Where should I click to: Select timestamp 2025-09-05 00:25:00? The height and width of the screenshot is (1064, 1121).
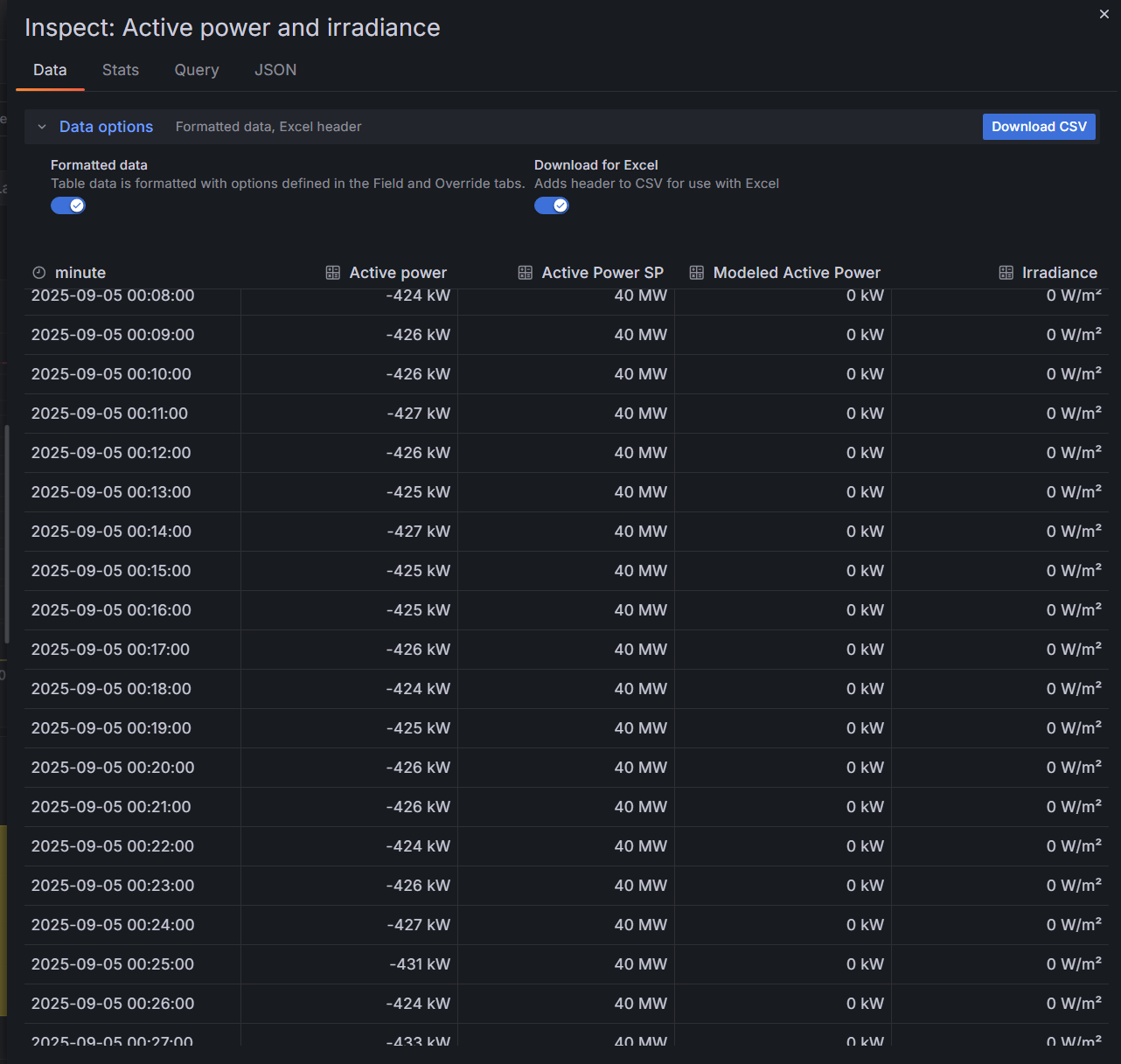(113, 964)
